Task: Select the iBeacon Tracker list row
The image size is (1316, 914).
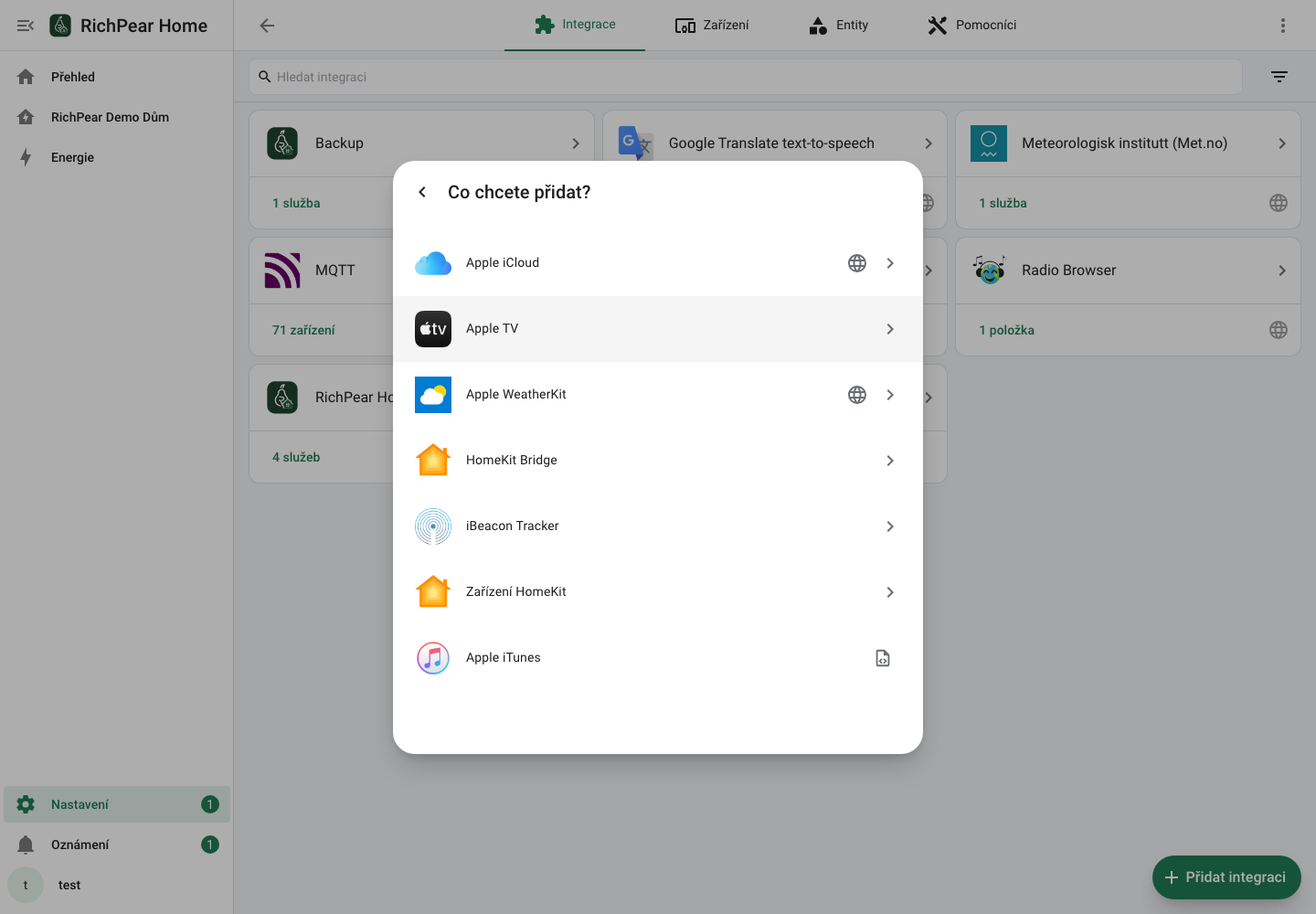Action: click(x=658, y=526)
